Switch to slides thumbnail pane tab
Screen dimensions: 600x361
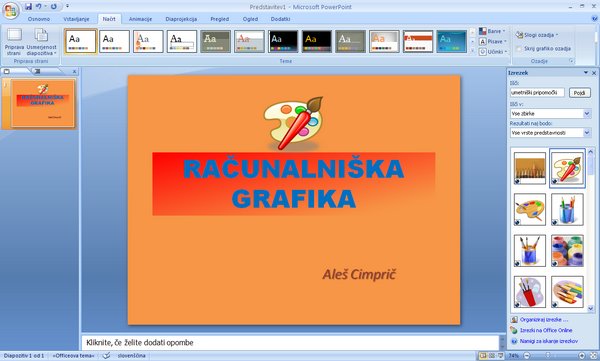7,71
